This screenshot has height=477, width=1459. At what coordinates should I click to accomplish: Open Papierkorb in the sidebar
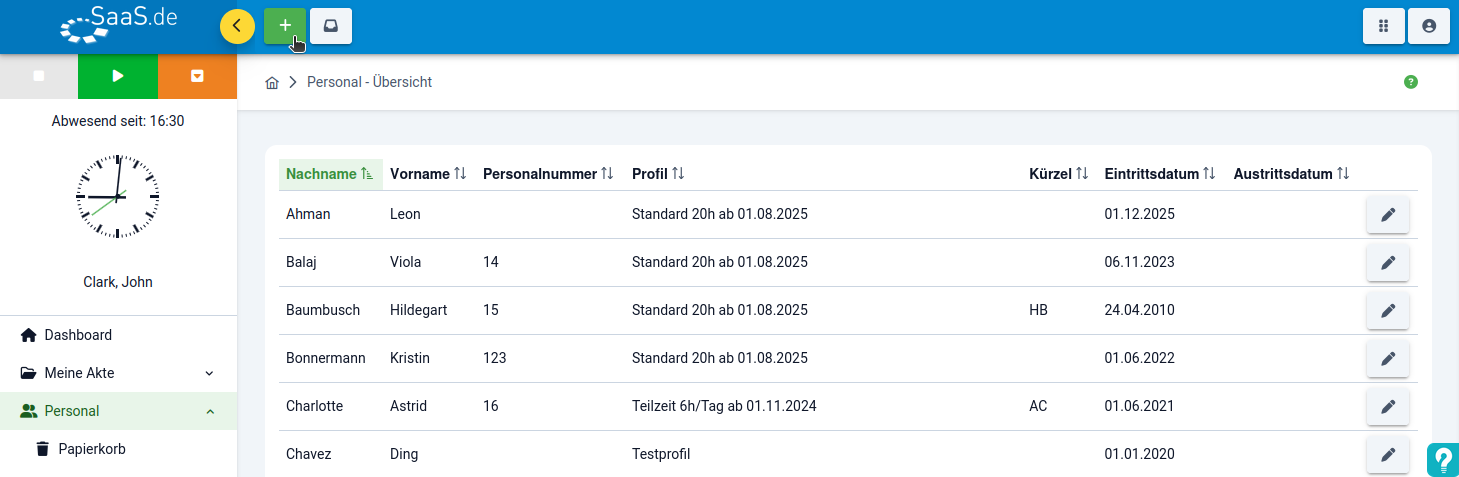(91, 449)
